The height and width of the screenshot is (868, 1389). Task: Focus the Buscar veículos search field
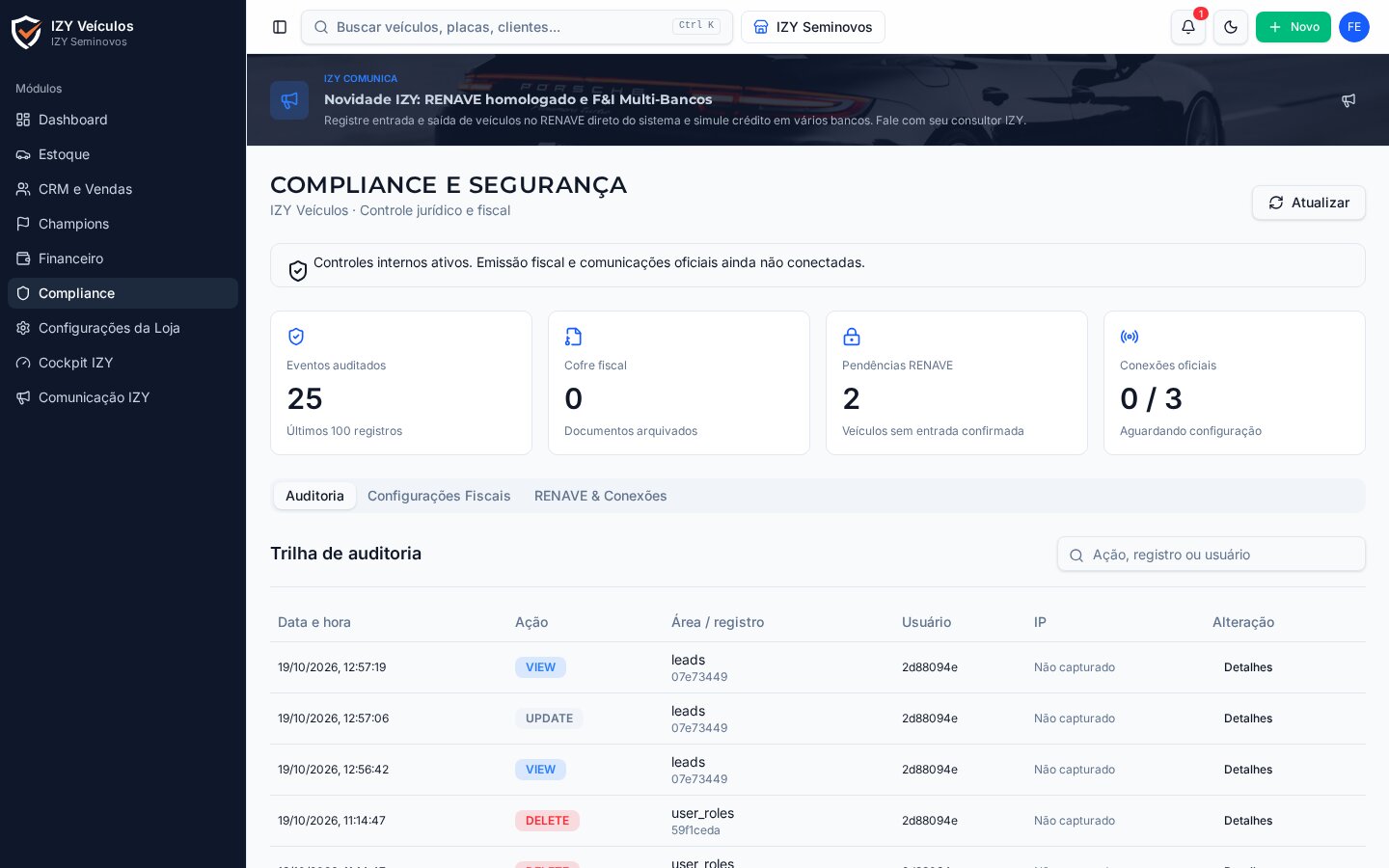(x=517, y=27)
